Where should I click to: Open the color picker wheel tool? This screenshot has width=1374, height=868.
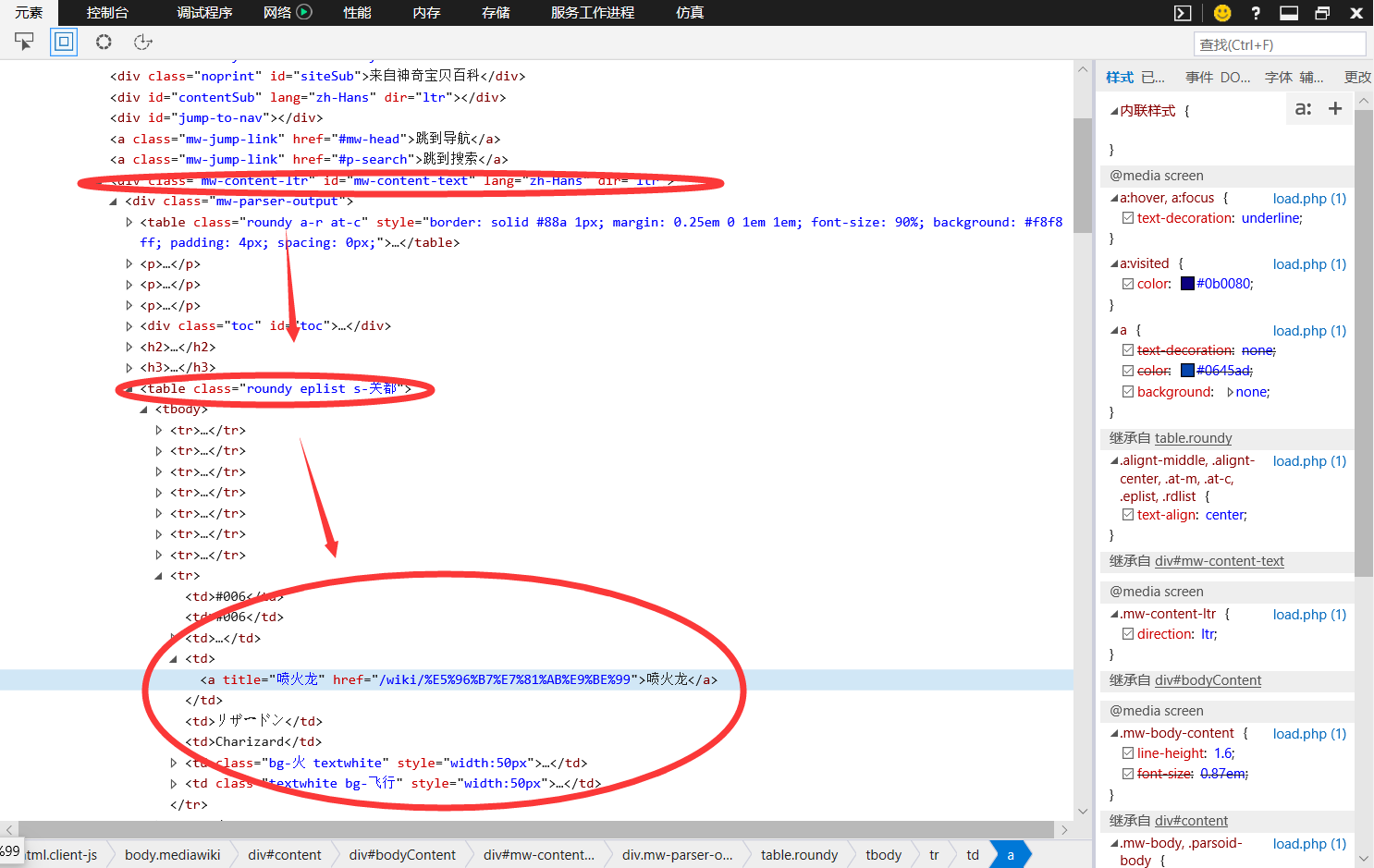[104, 42]
